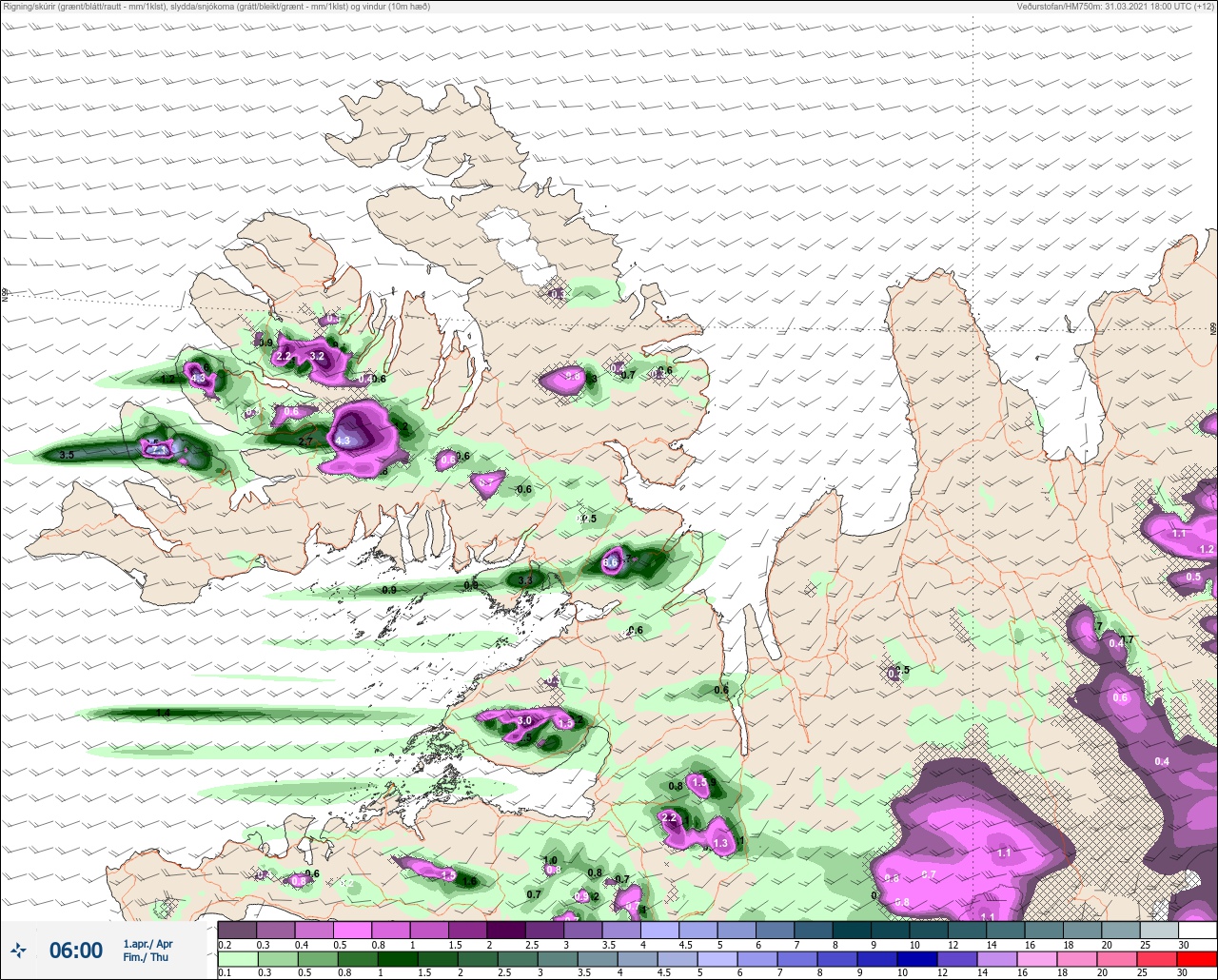Select the rain legend swatch starting at 0.1
This screenshot has height=980, width=1218.
(239, 958)
